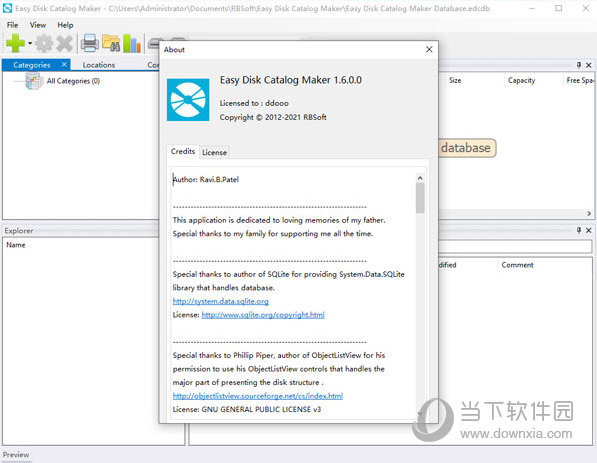Screen dimensions: 597x463
Task: Click the Capacity column header
Action: coord(521,80)
